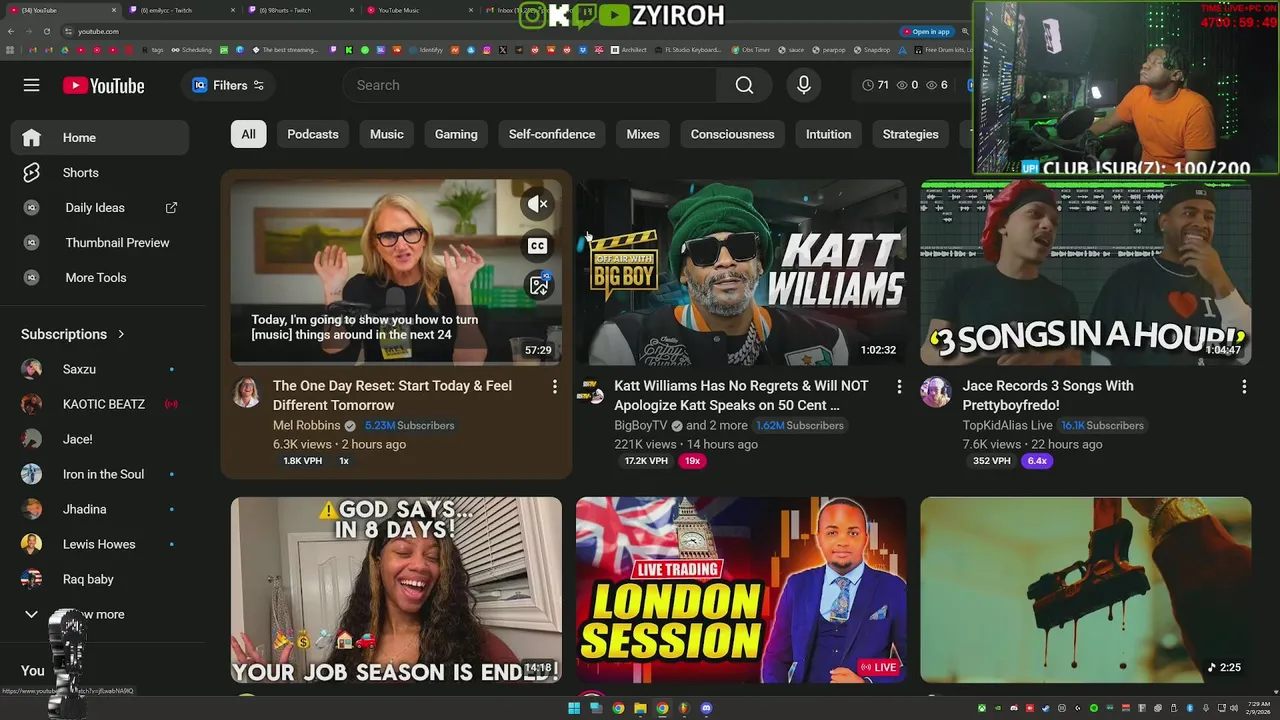Click BigBoyTV channel avatar
Image resolution: width=1280 pixels, height=720 pixels.
click(591, 393)
